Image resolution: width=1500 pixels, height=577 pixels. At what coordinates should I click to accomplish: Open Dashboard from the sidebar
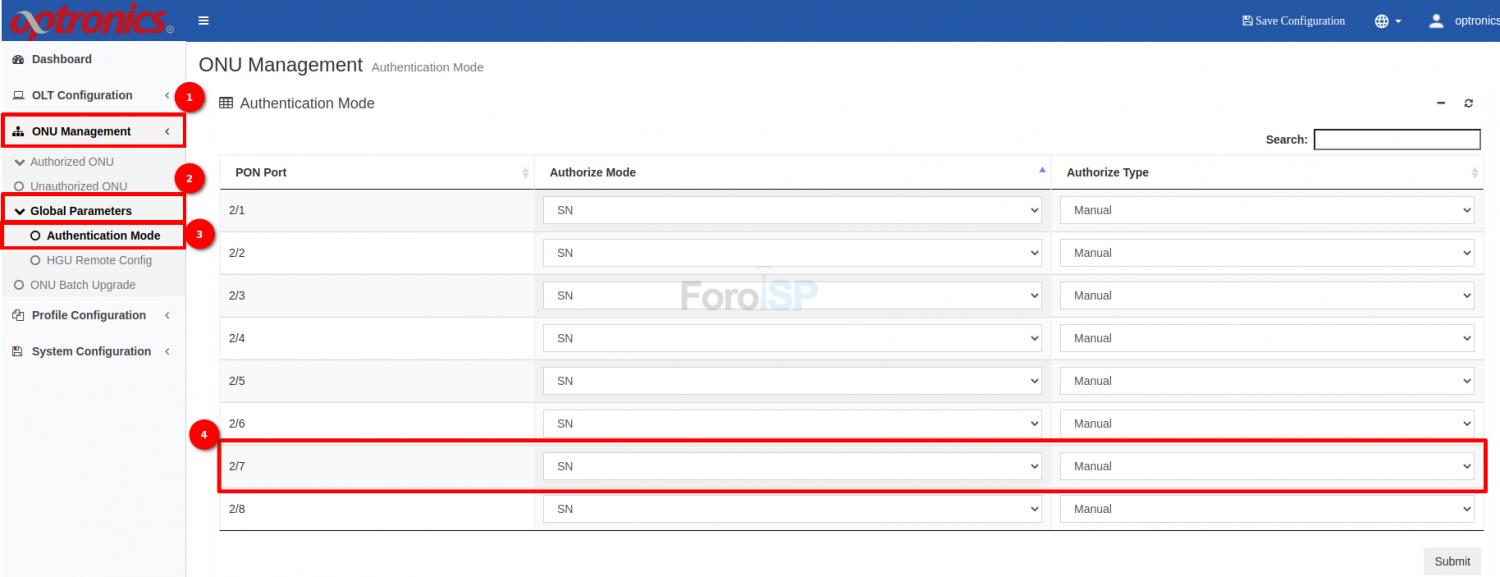click(x=61, y=59)
